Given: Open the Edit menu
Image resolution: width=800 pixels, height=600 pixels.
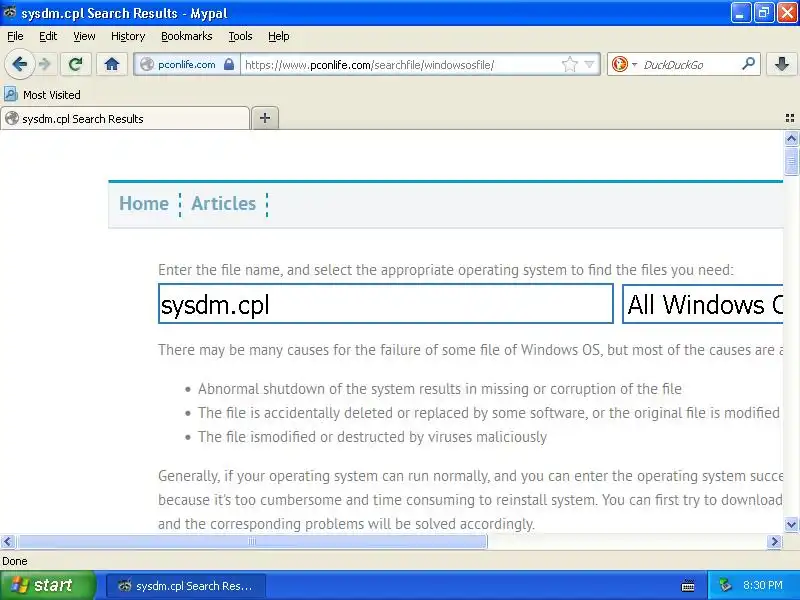Looking at the screenshot, I should [48, 36].
